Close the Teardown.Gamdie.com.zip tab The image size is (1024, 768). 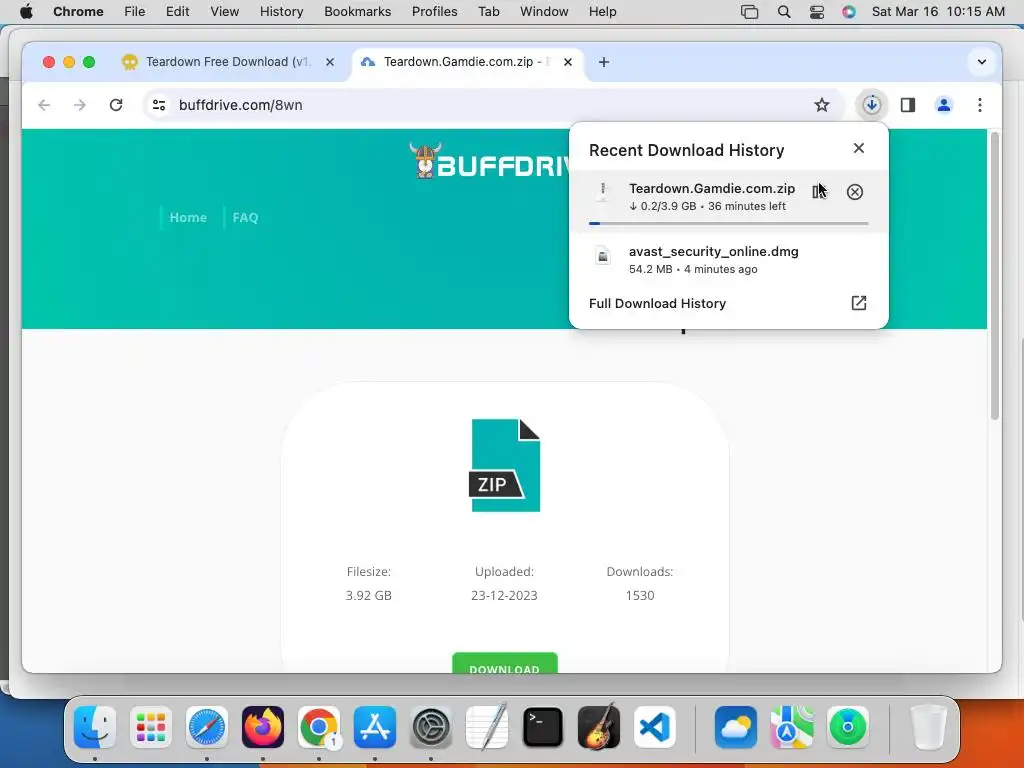pyautogui.click(x=568, y=62)
